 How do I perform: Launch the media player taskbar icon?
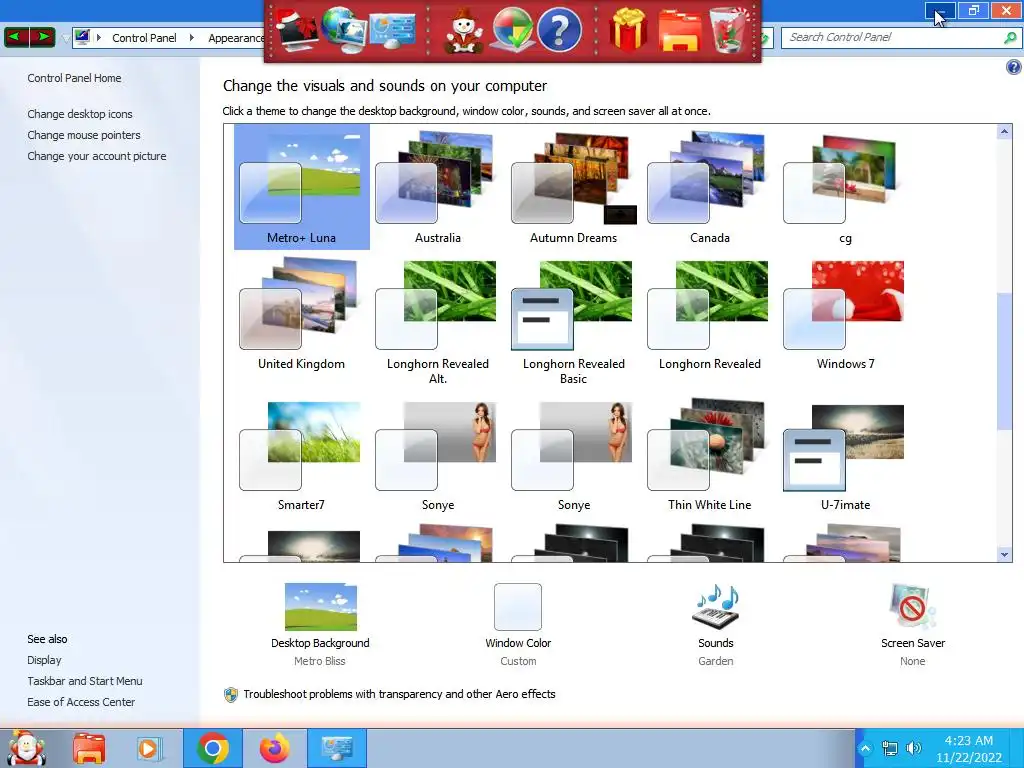point(149,748)
